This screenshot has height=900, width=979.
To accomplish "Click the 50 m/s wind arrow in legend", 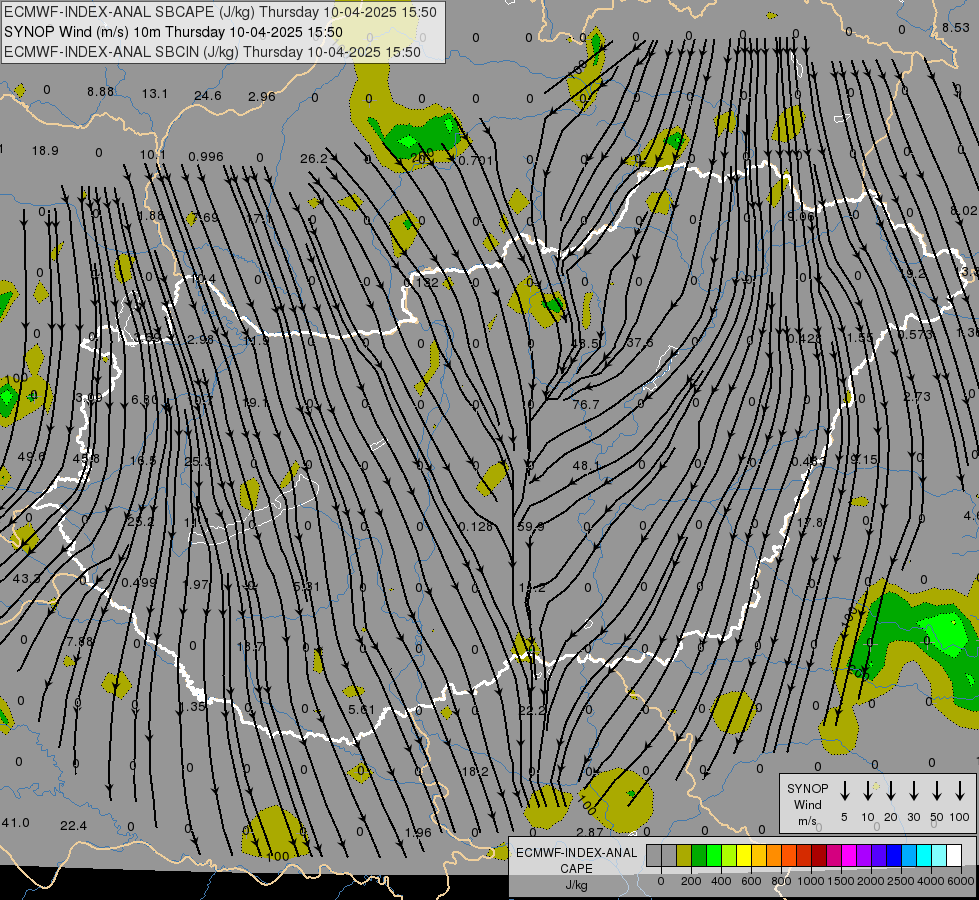I will pyautogui.click(x=937, y=791).
